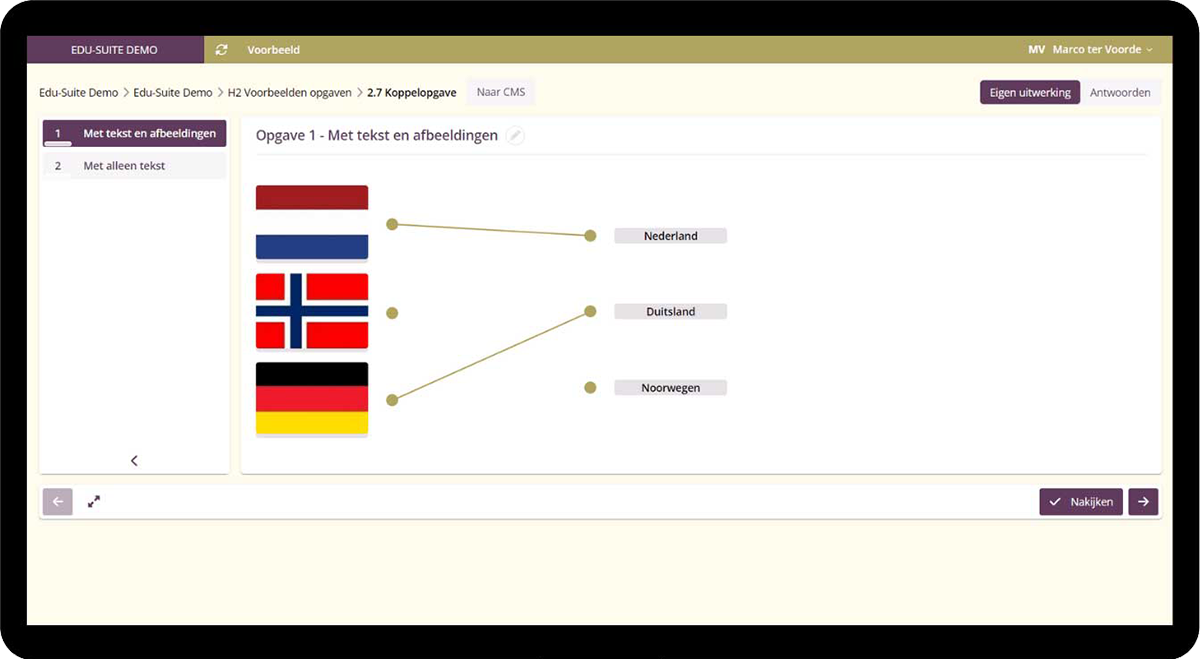Click the Nakijken check button
This screenshot has width=1200, height=659.
pyautogui.click(x=1081, y=502)
